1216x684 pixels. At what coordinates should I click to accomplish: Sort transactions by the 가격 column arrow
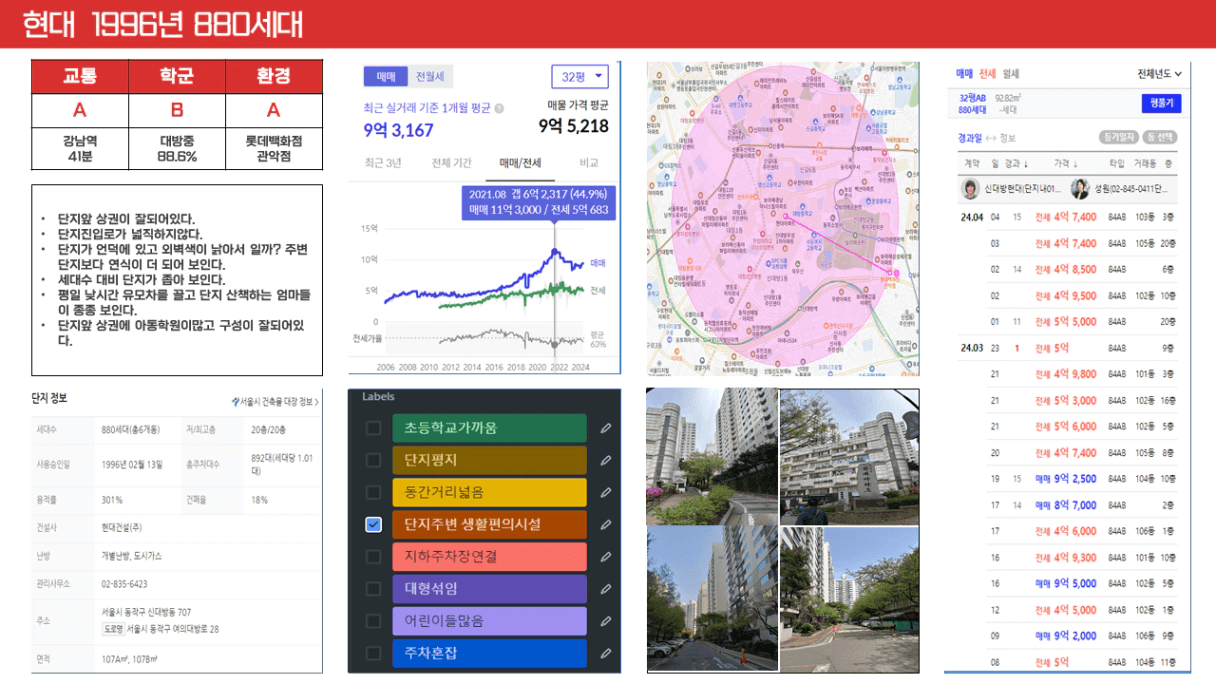tap(1075, 163)
